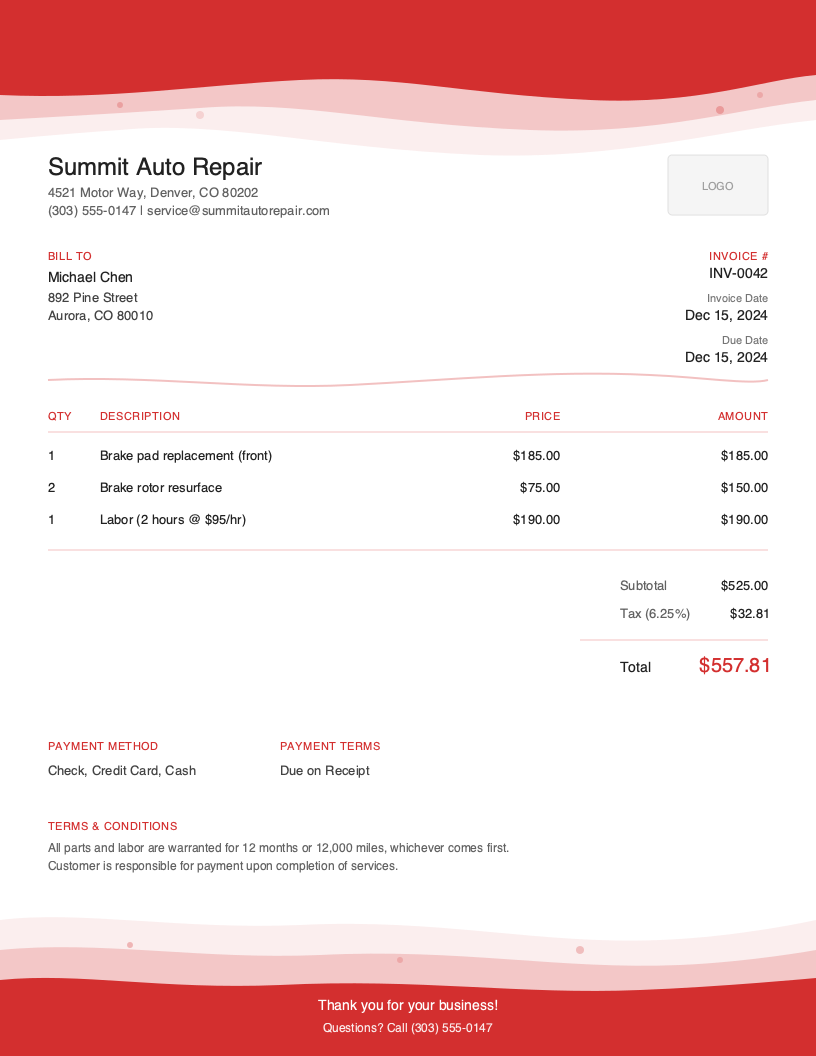Click the phone number in the header
The height and width of the screenshot is (1056, 816).
click(x=89, y=211)
